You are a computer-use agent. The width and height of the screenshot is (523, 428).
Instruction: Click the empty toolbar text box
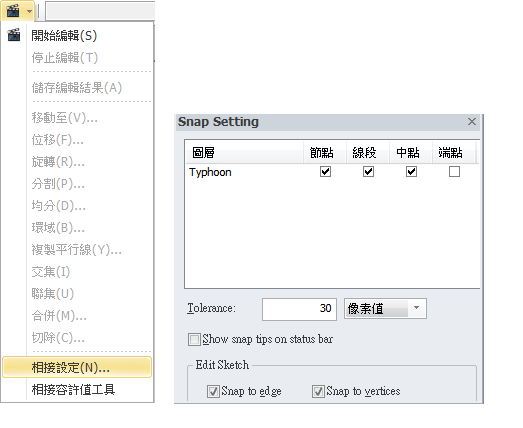[100, 11]
